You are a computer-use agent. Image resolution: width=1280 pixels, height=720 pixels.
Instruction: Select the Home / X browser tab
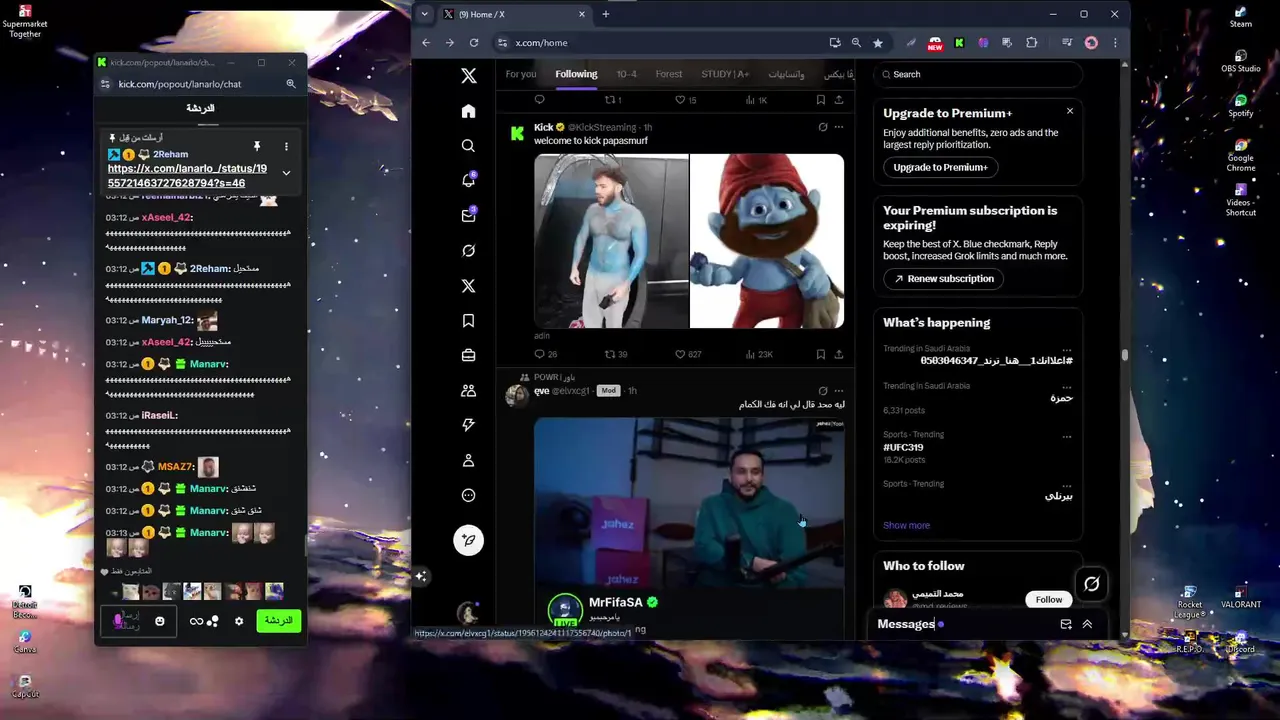click(515, 14)
